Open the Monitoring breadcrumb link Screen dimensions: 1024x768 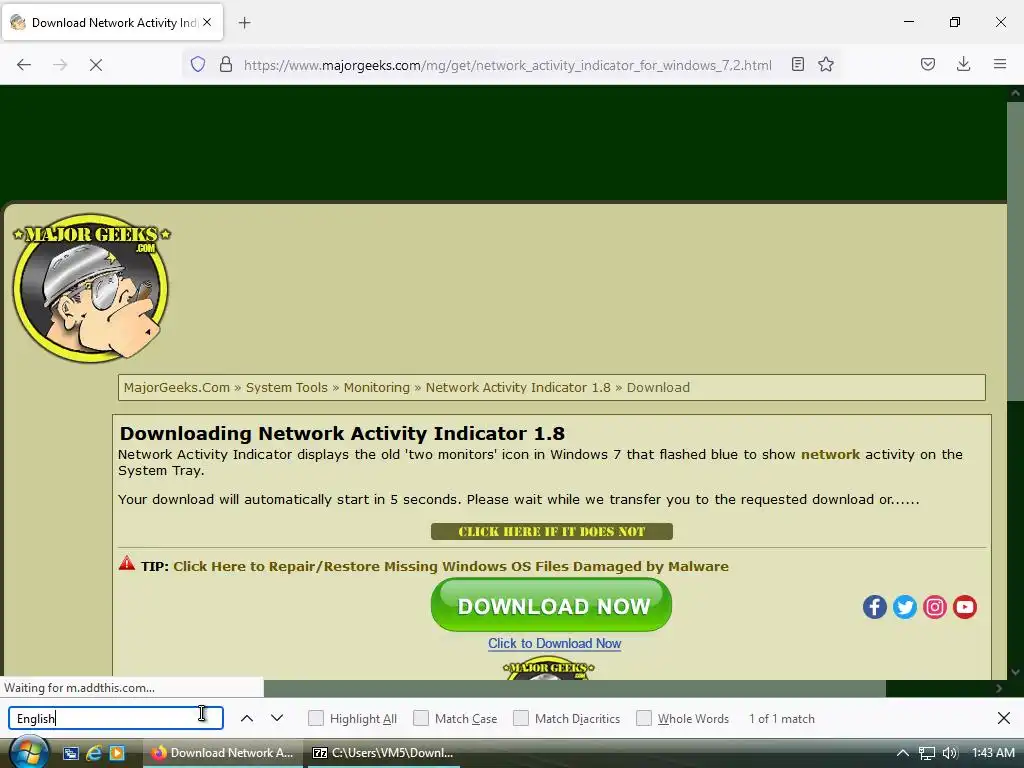377,387
